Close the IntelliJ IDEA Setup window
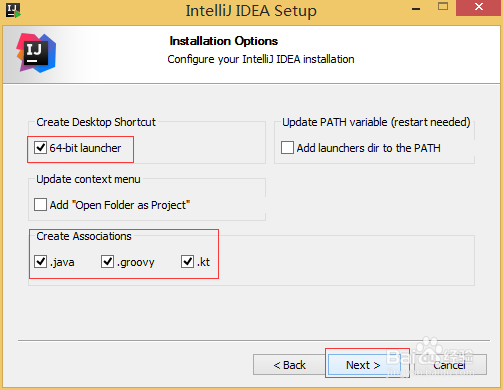This screenshot has height=390, width=503. coord(478,7)
